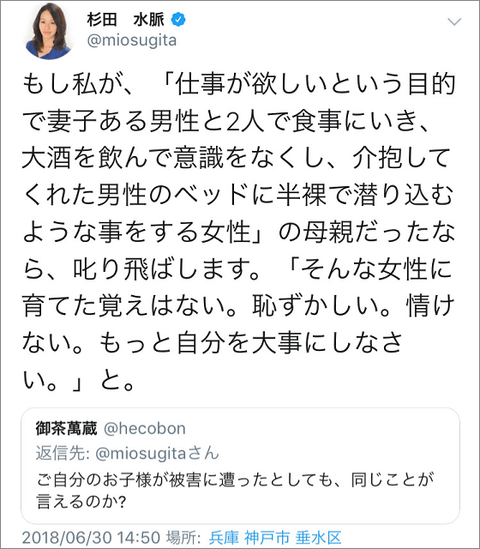Open the tweet author's profile photo
Viewport: 480px width, 549px height.
pyautogui.click(x=49, y=31)
